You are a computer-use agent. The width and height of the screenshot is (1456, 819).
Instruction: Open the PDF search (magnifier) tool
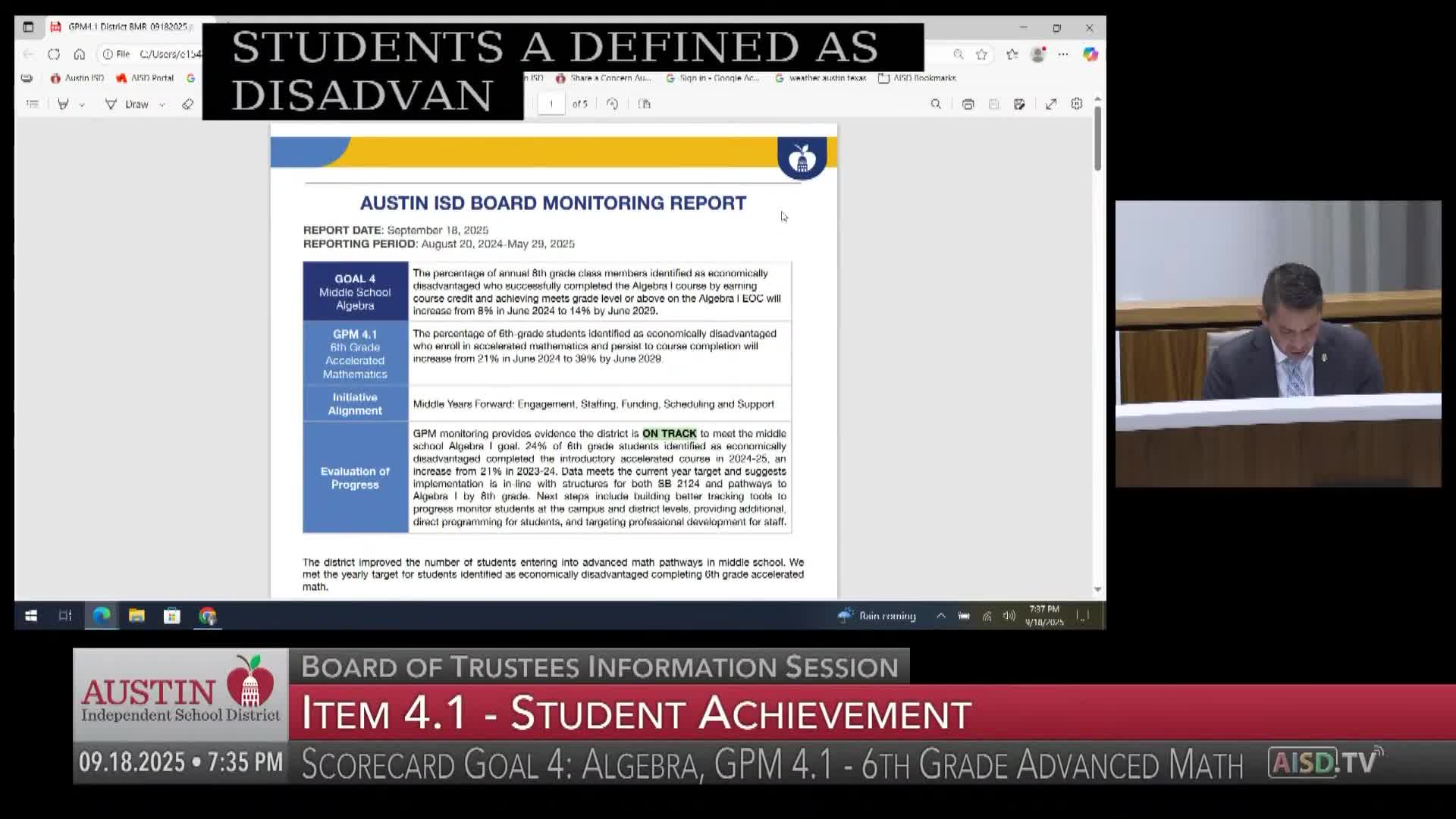click(936, 104)
